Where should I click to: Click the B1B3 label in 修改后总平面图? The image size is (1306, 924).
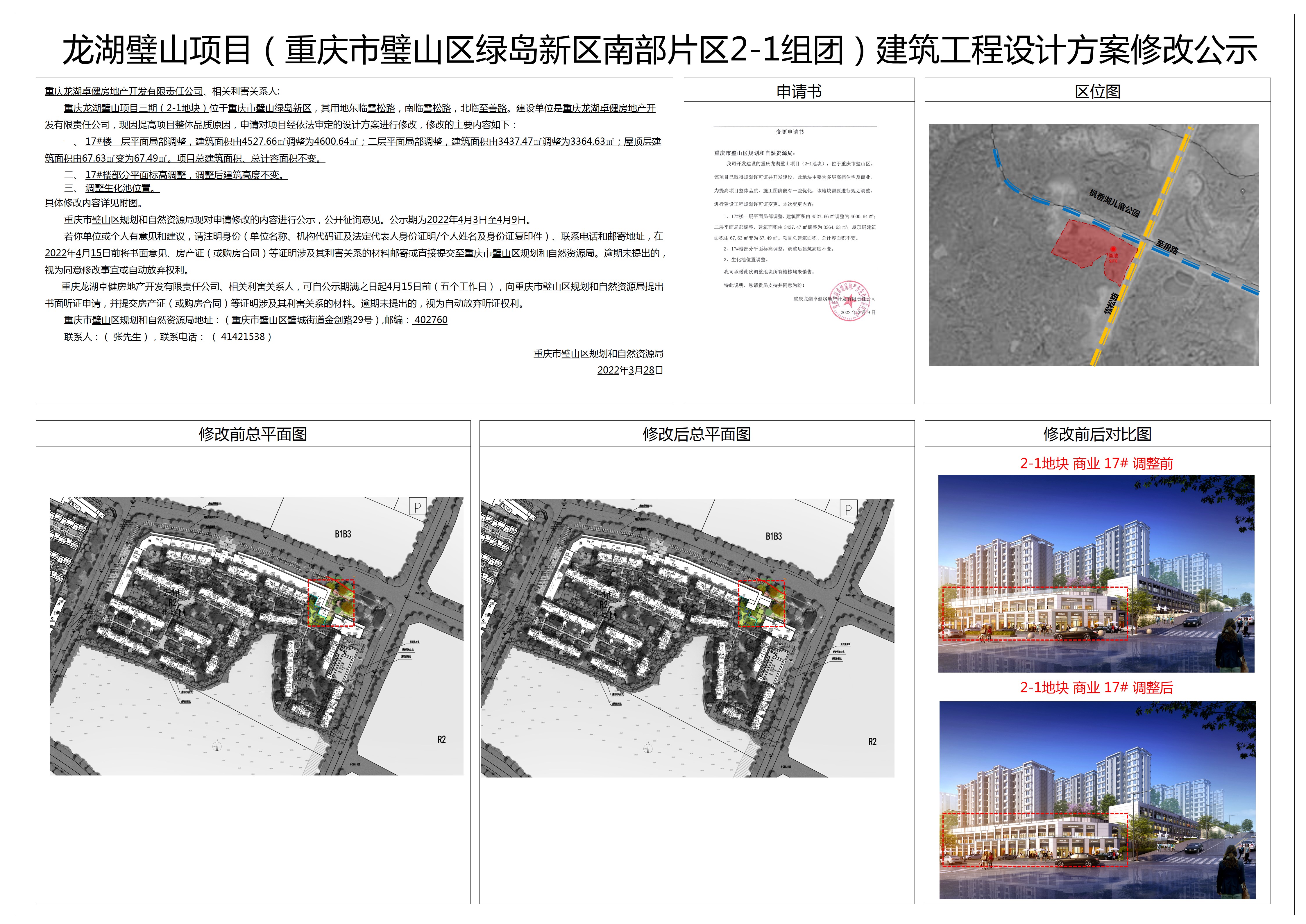click(x=774, y=536)
